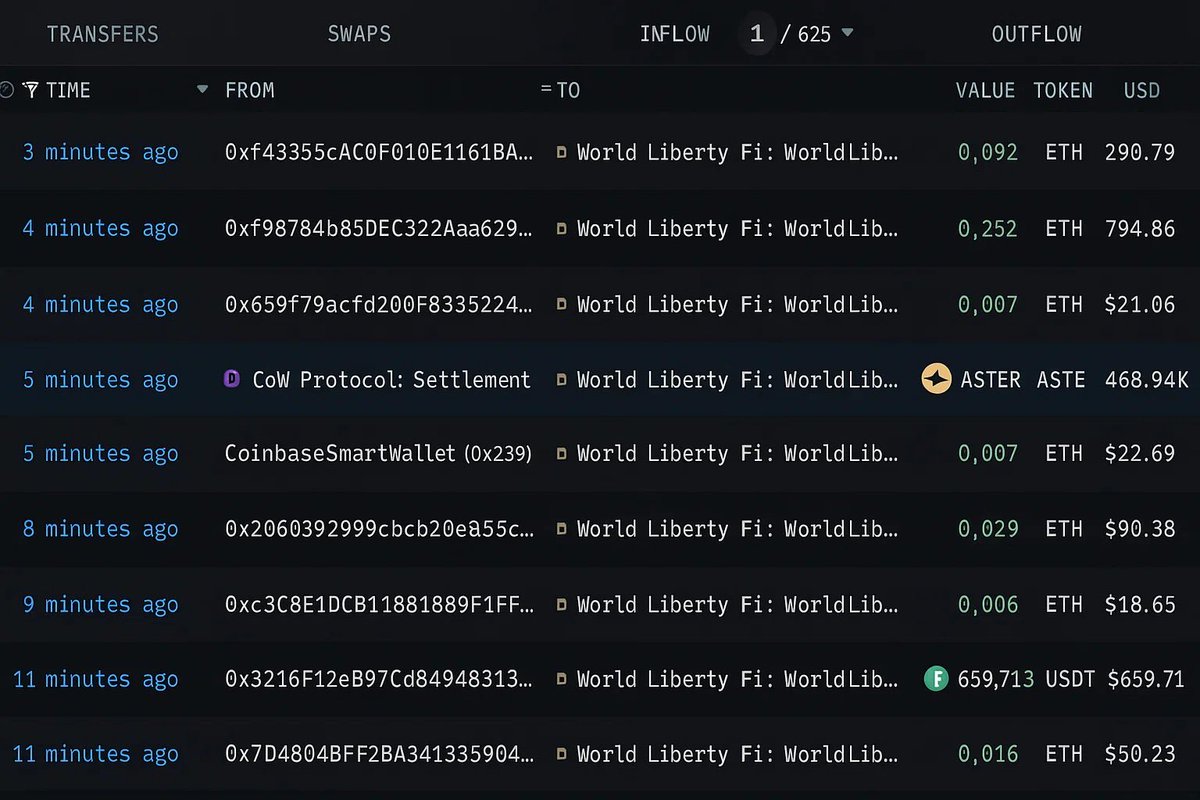Click the $50.23 USD amount

tap(1140, 754)
